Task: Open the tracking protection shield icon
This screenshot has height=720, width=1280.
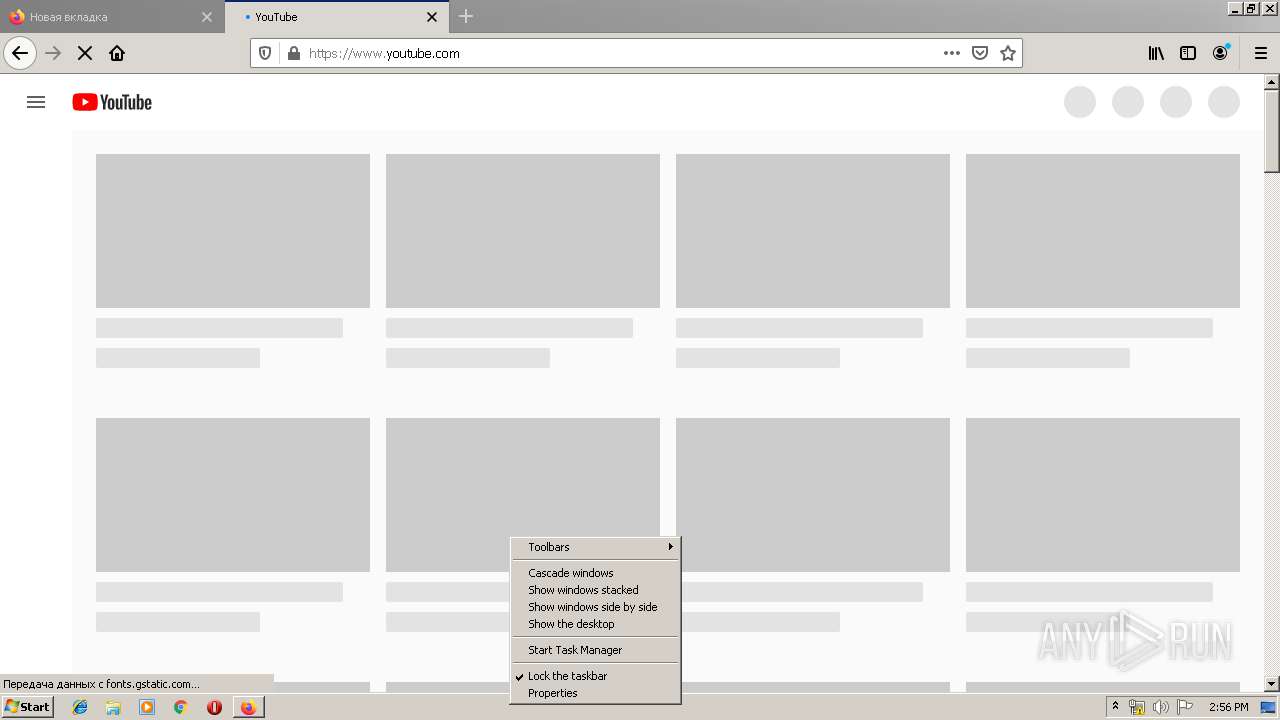Action: (265, 53)
